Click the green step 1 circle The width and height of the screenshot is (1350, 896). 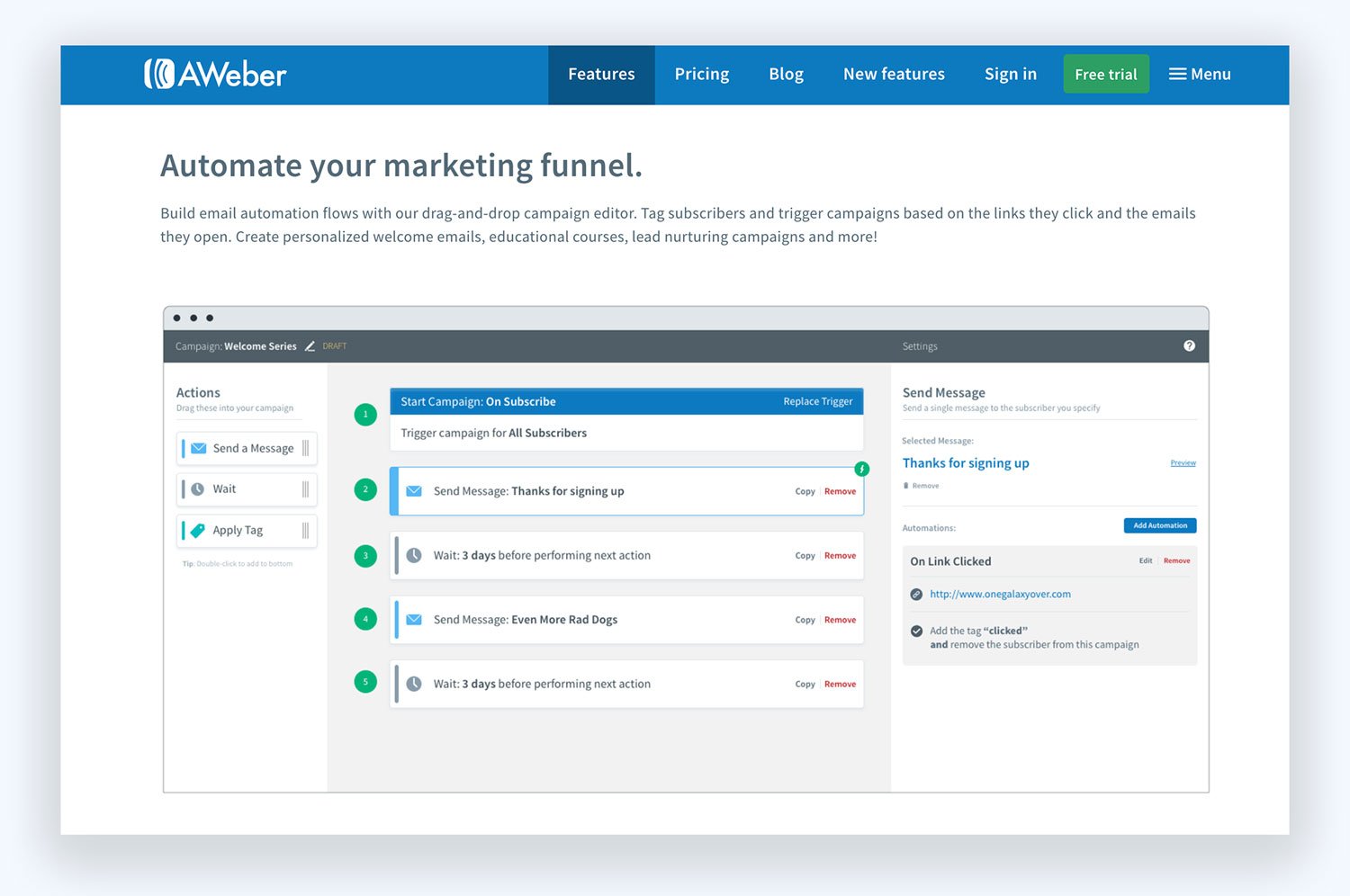365,415
